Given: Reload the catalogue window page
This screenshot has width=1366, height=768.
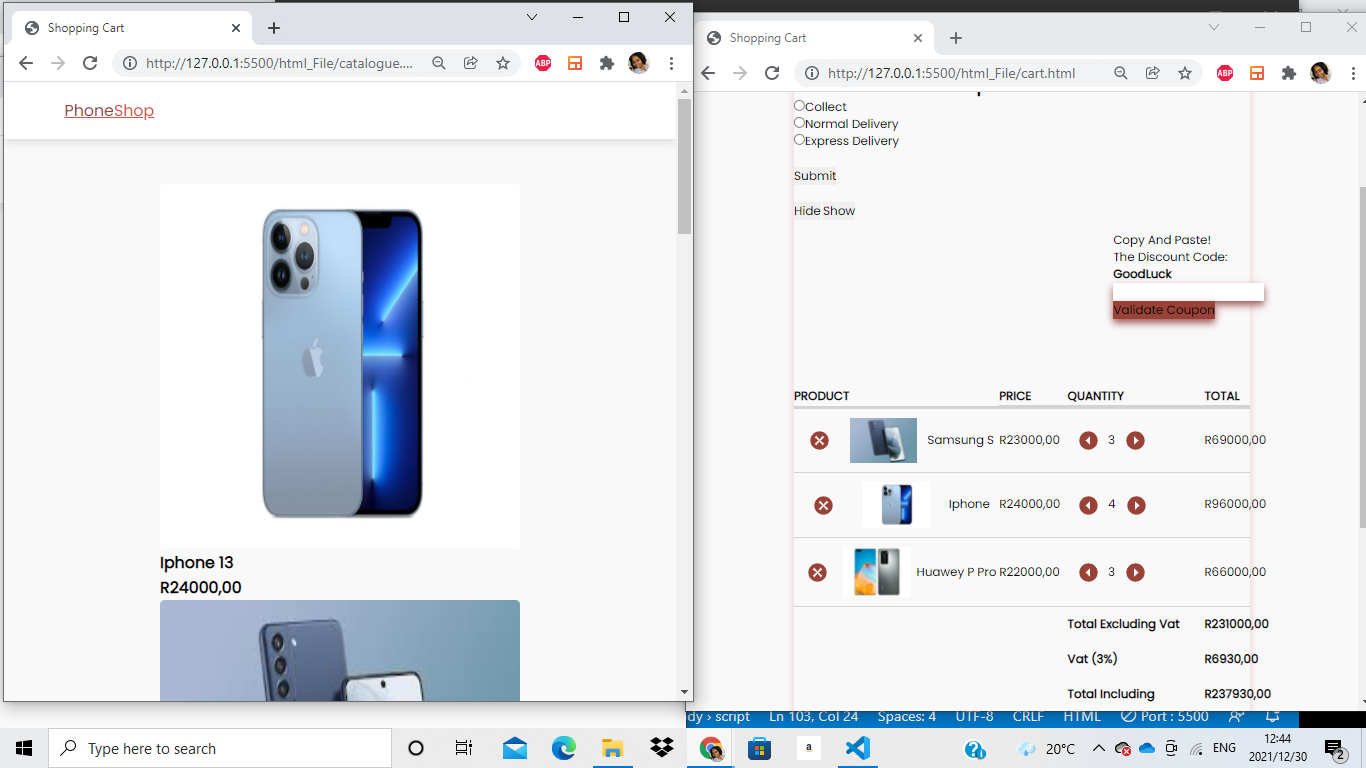Looking at the screenshot, I should [x=90, y=63].
